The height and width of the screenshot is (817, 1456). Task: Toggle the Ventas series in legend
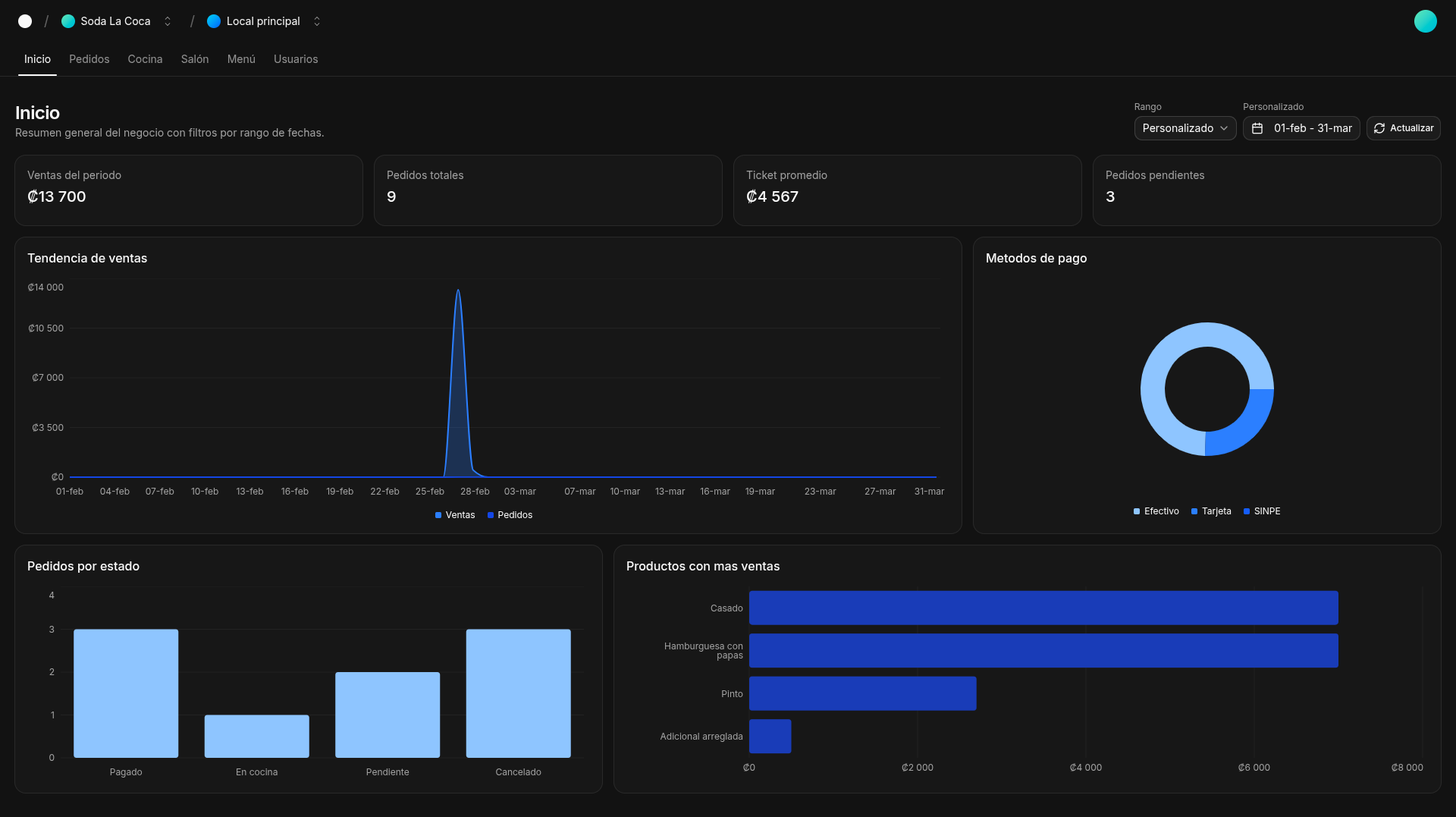coord(455,515)
